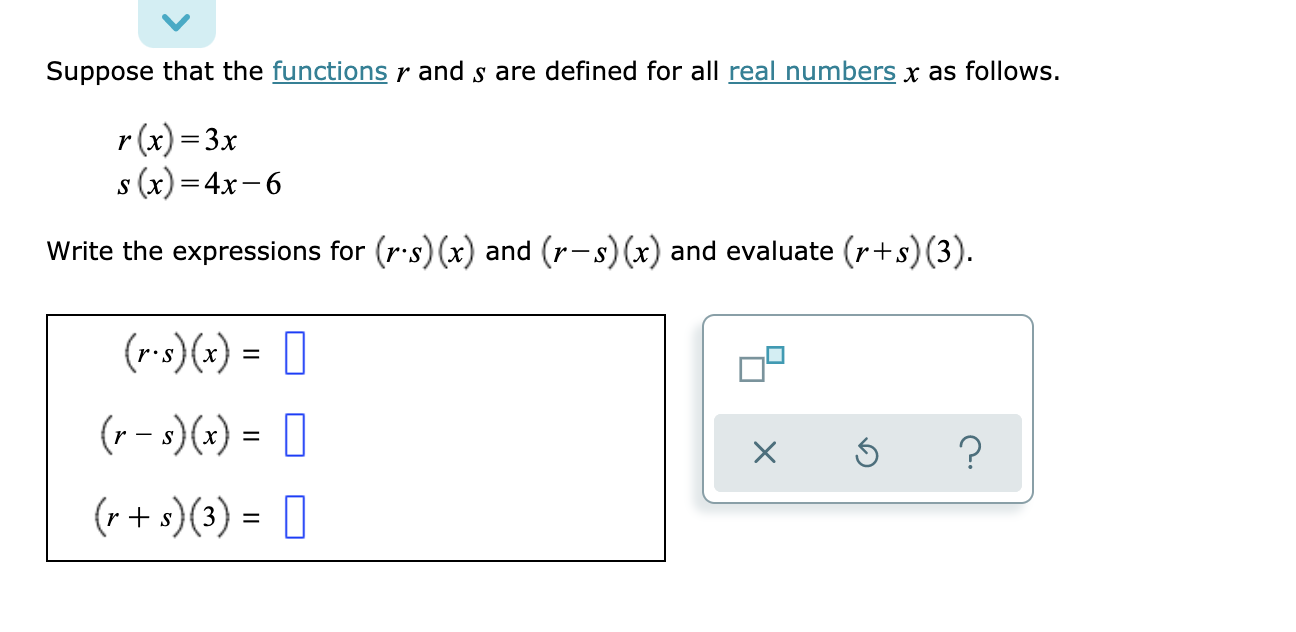Click the (r+s)(3) answer input box
This screenshot has height=632, width=1296.
[x=295, y=516]
